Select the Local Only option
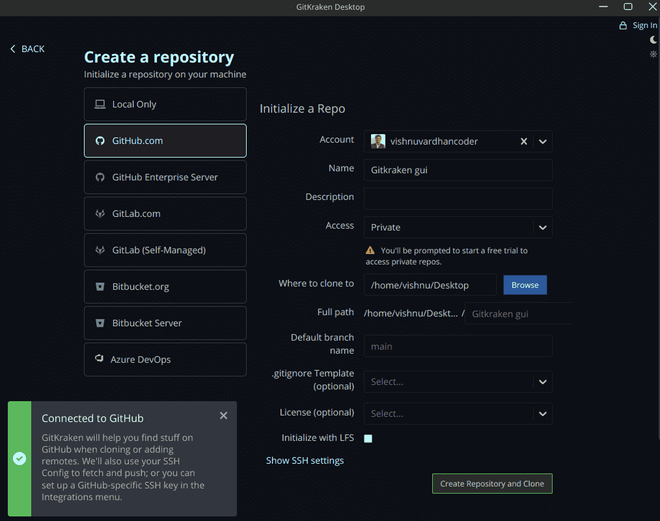The width and height of the screenshot is (660, 521). point(165,104)
